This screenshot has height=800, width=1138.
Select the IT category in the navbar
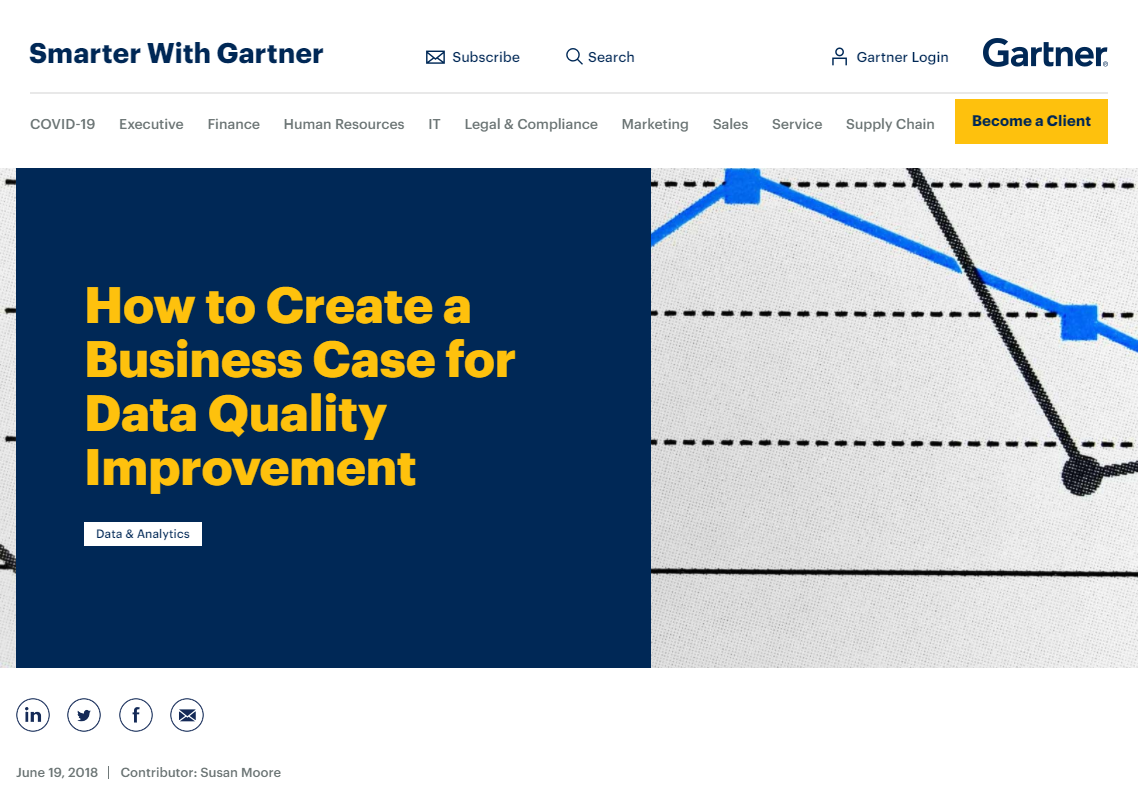point(434,124)
